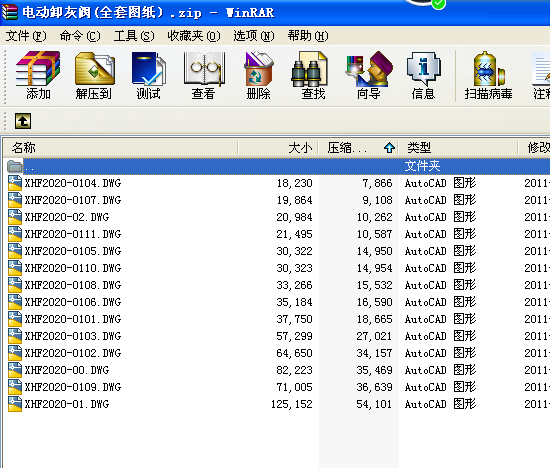Launch the 向导 (Wizard) icon
The height and width of the screenshot is (468, 550).
tap(369, 69)
